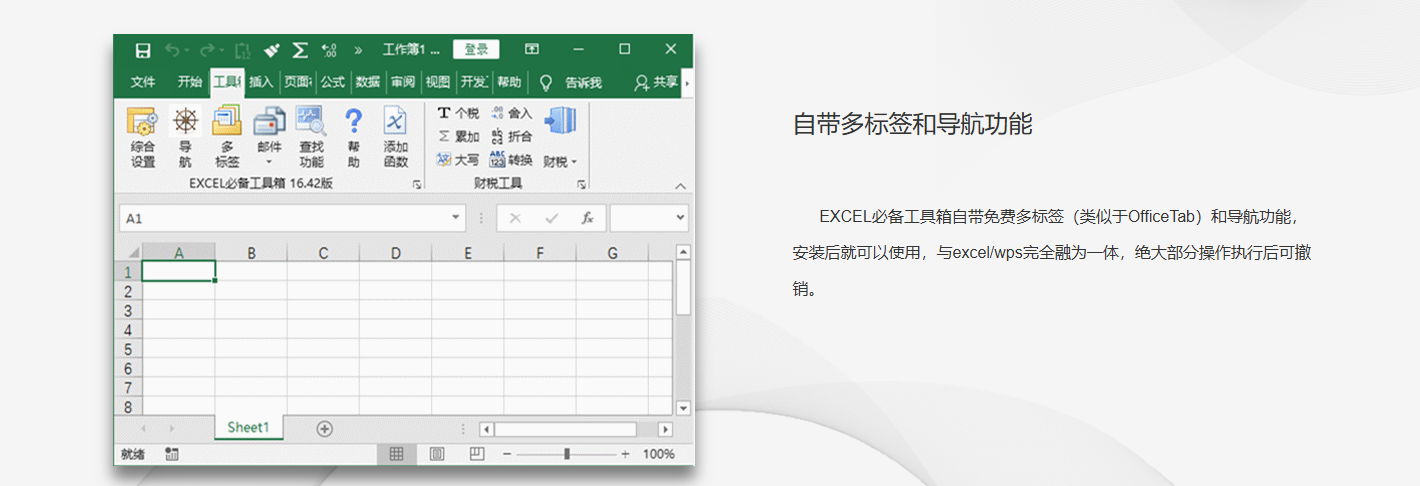Click the vertical scrollbar down arrow
This screenshot has height=486, width=1420.
click(684, 408)
